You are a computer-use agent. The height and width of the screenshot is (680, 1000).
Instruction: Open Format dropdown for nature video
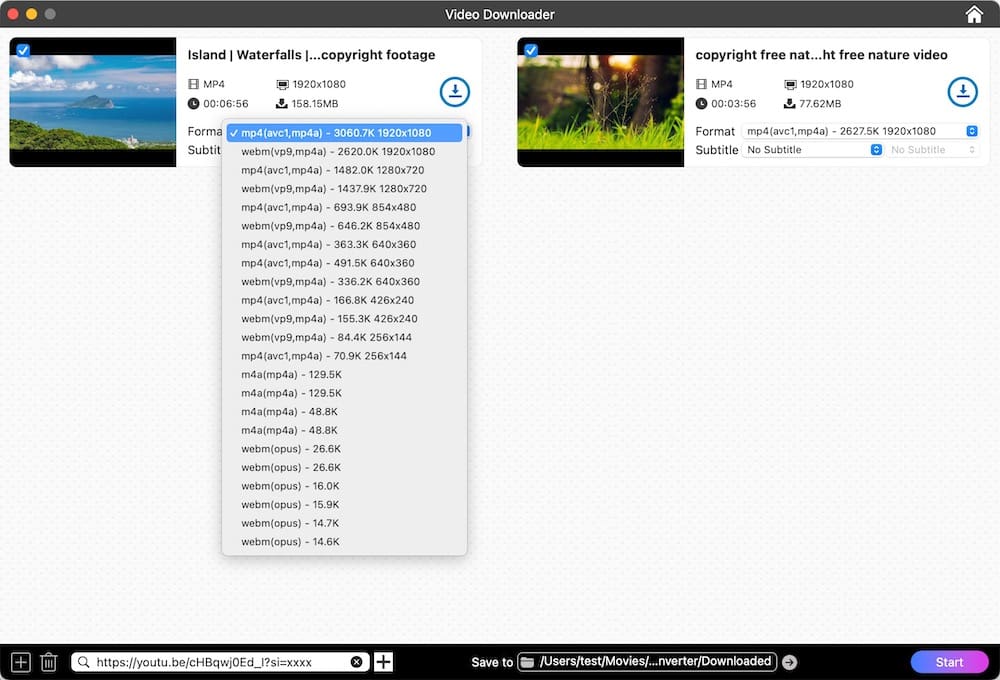[860, 131]
